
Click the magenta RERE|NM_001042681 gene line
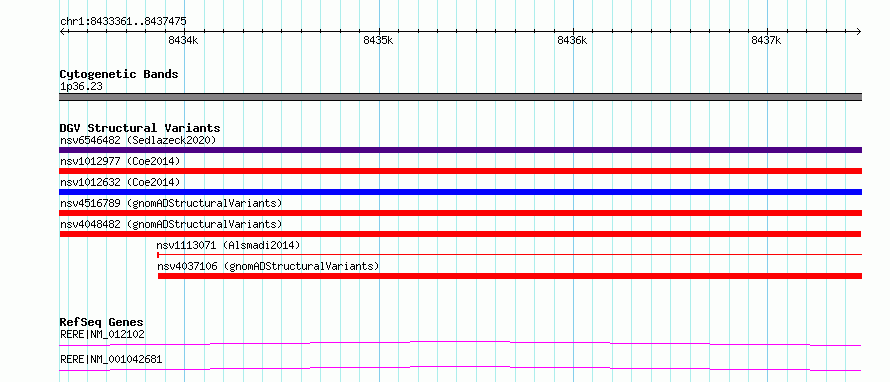tap(460, 368)
